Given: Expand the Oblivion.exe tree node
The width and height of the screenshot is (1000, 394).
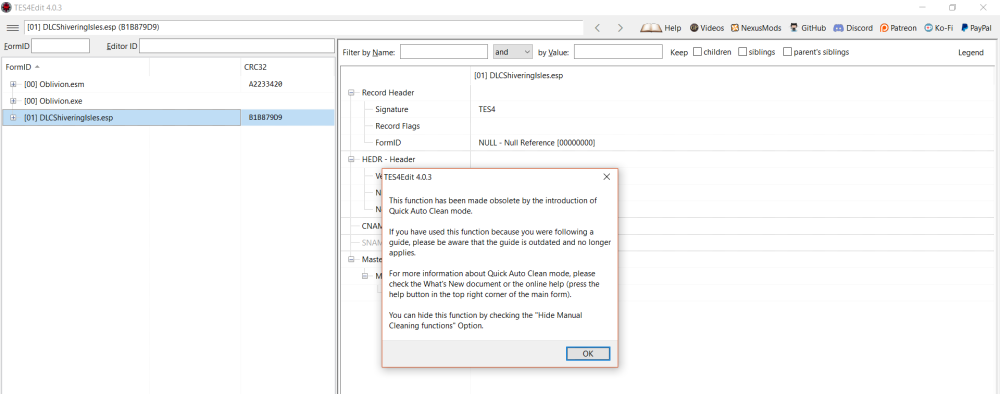Looking at the screenshot, I should point(13,101).
